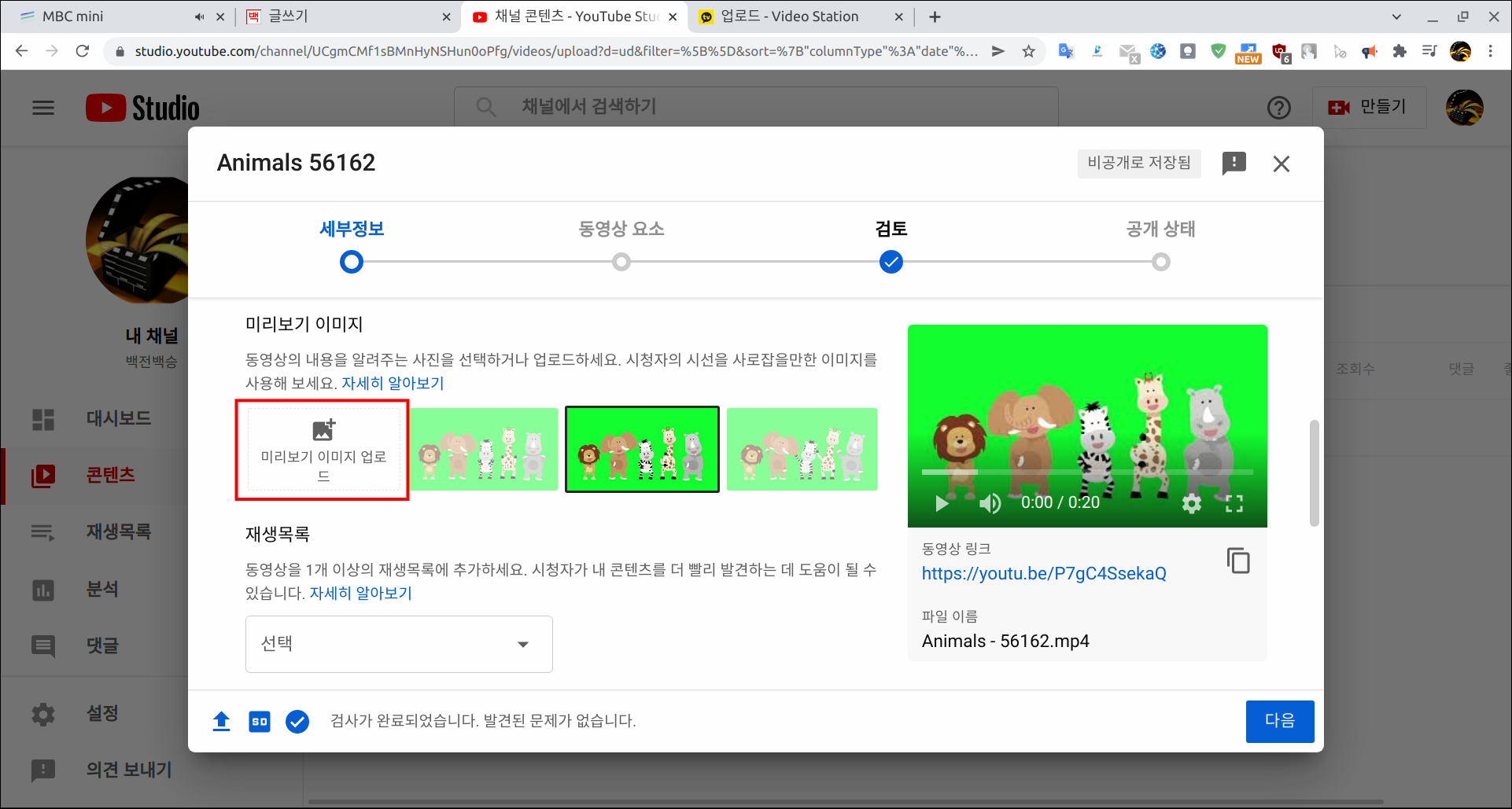
Task: Select the 대시보드 sidebar icon
Action: [x=43, y=418]
